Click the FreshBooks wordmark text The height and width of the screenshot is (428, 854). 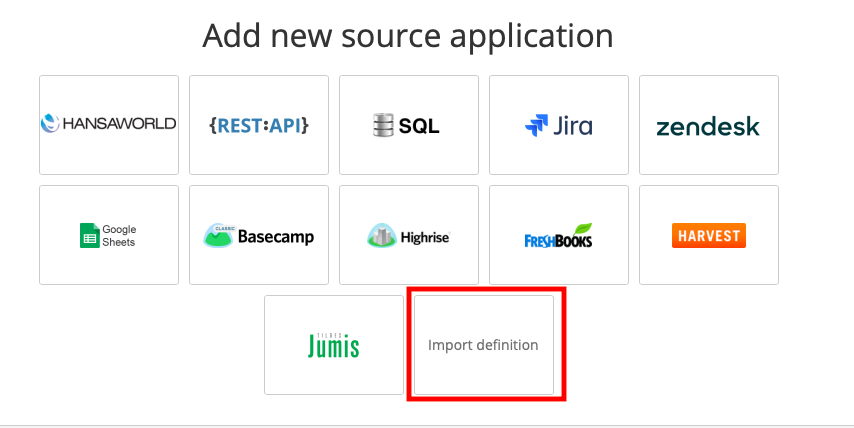click(556, 241)
